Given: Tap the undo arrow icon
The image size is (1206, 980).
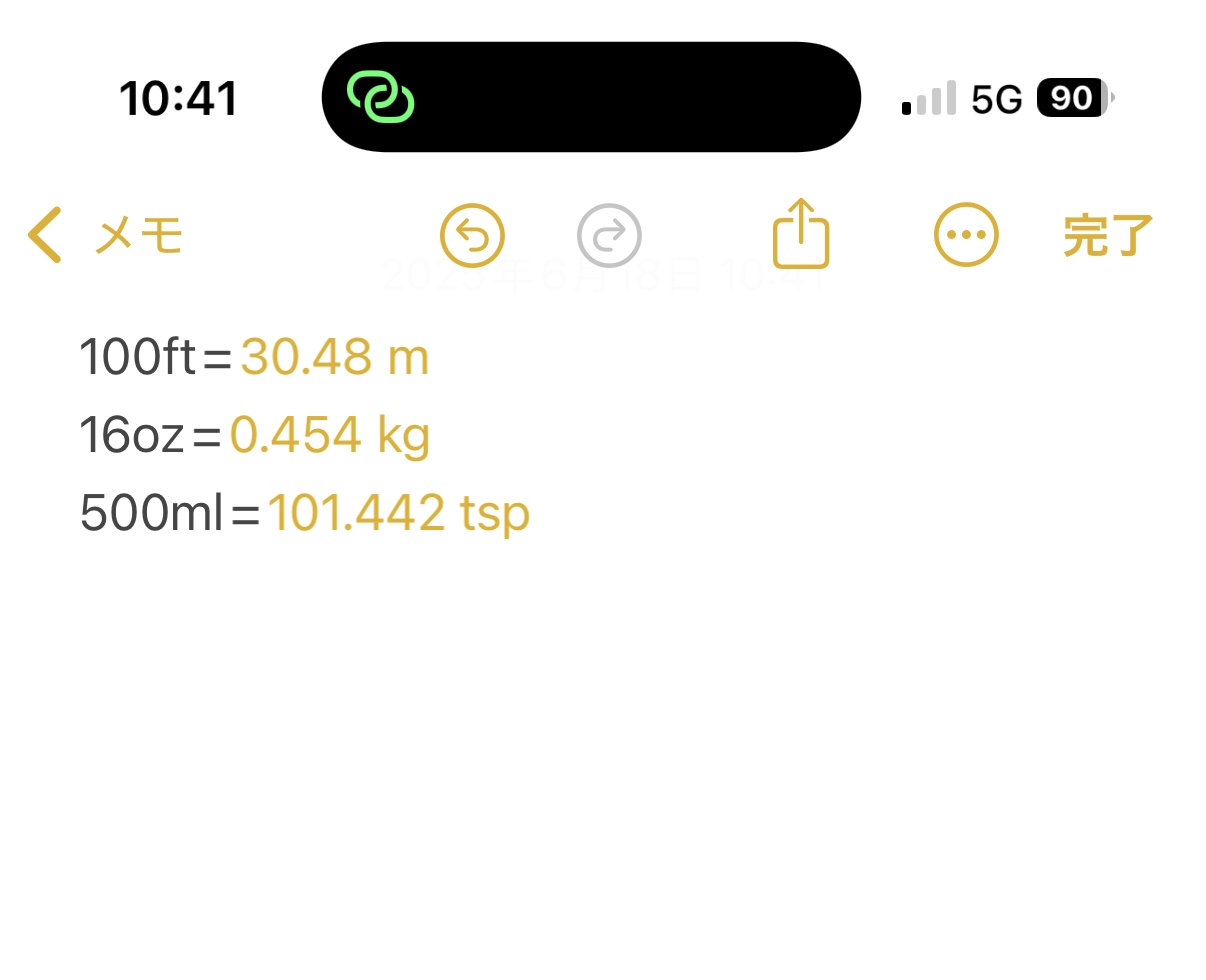Looking at the screenshot, I should point(472,236).
